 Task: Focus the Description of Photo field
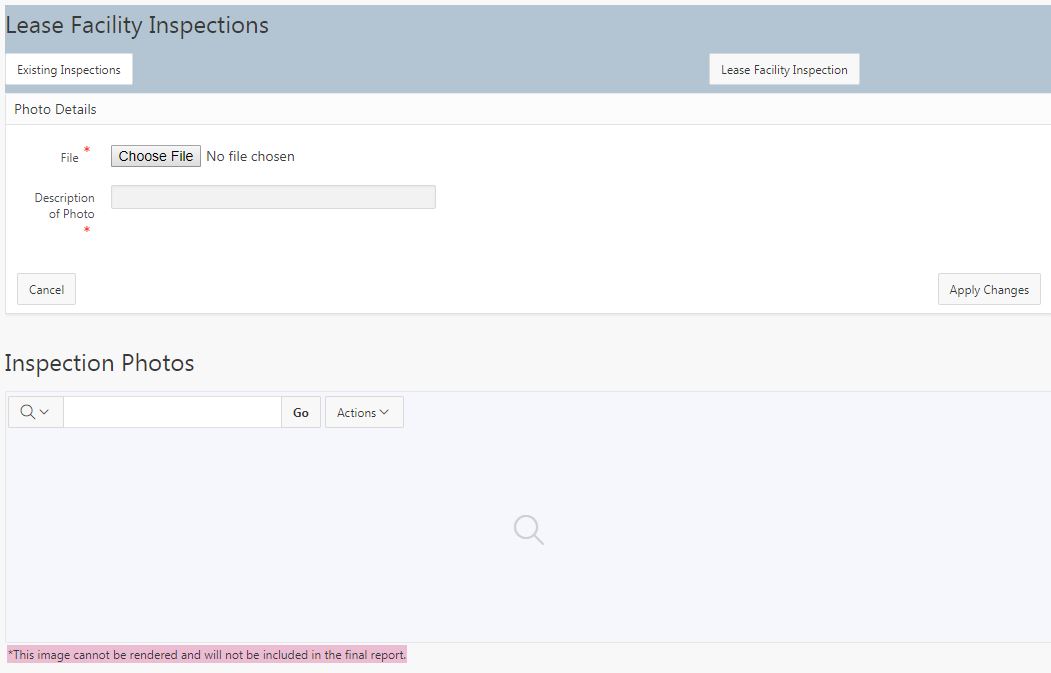tap(273, 197)
